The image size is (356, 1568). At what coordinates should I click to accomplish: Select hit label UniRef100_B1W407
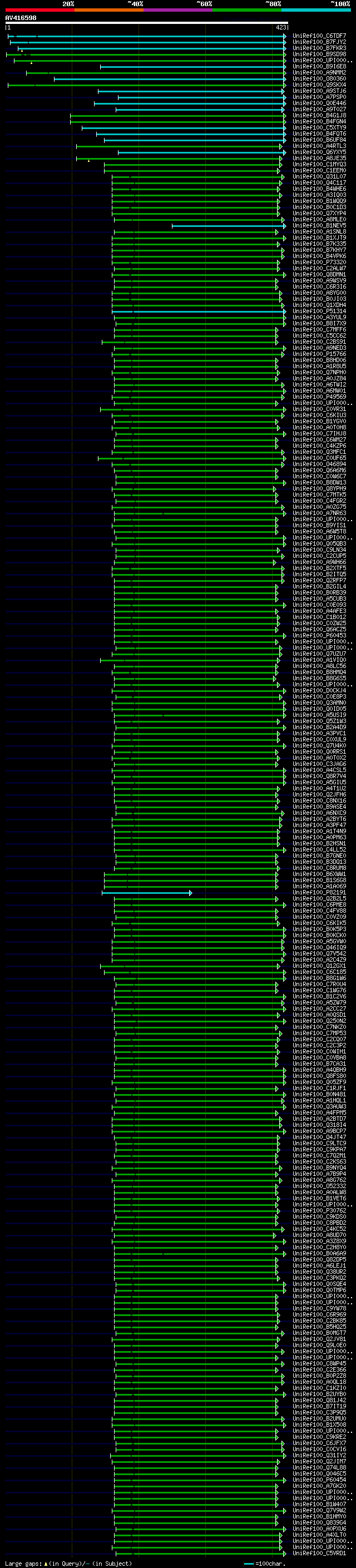coord(319,1505)
